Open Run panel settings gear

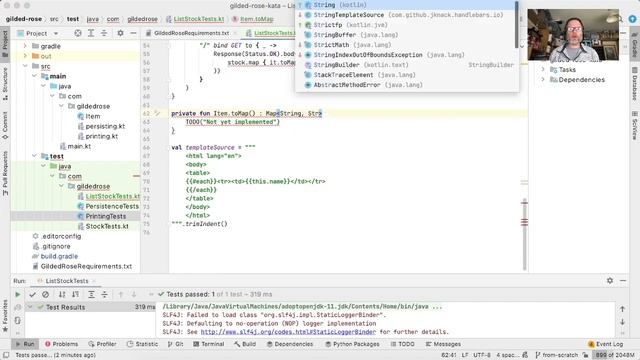tap(610, 280)
